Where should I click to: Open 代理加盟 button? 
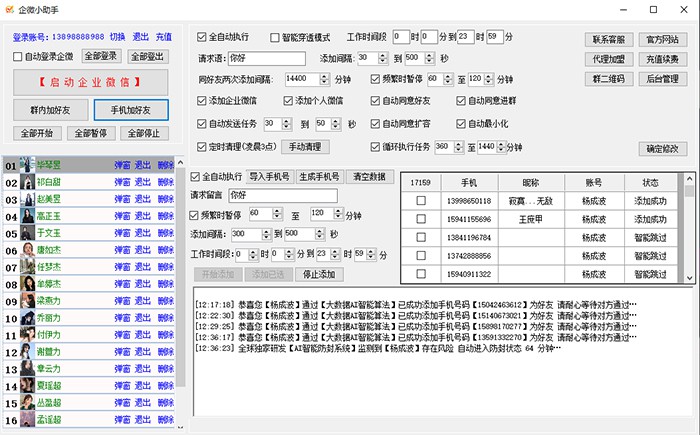point(609,59)
